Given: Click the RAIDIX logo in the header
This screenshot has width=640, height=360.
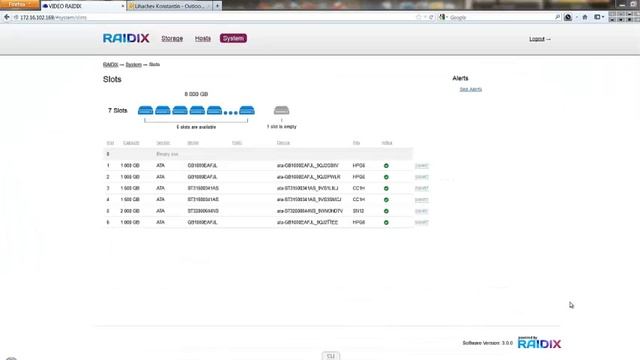Looking at the screenshot, I should click(x=126, y=38).
